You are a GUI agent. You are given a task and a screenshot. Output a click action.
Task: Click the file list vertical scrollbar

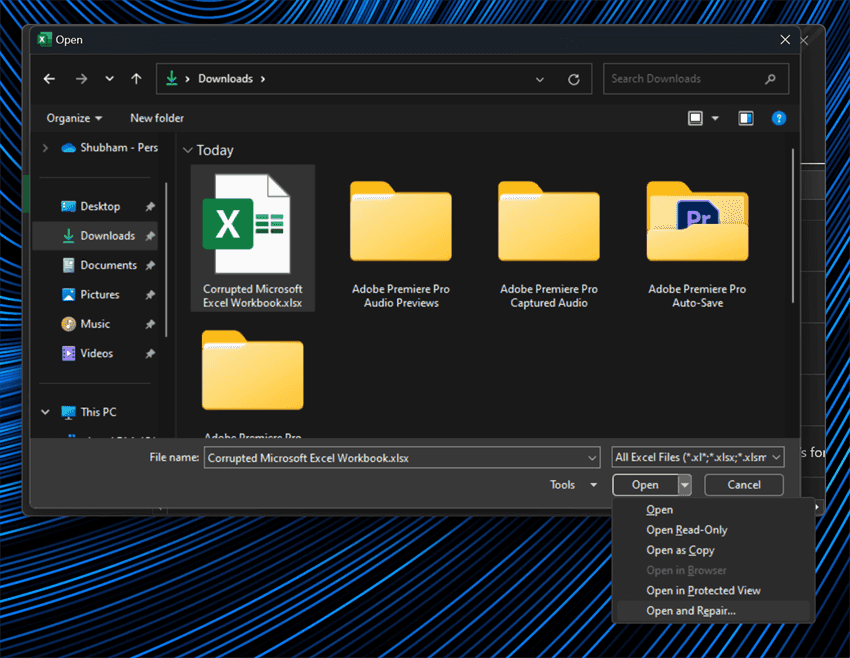pyautogui.click(x=793, y=225)
